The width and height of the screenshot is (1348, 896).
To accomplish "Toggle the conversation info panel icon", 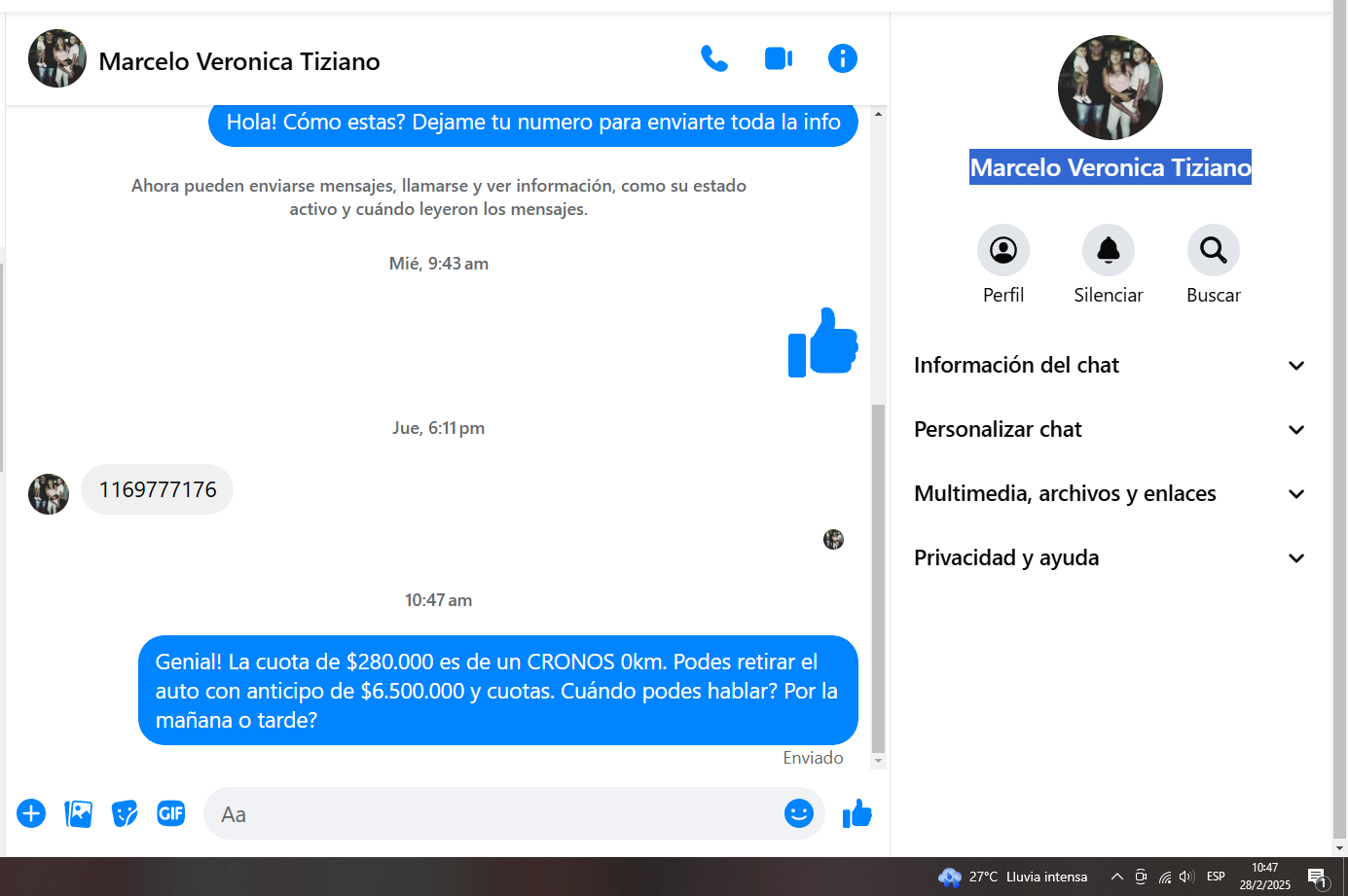I will pyautogui.click(x=842, y=59).
